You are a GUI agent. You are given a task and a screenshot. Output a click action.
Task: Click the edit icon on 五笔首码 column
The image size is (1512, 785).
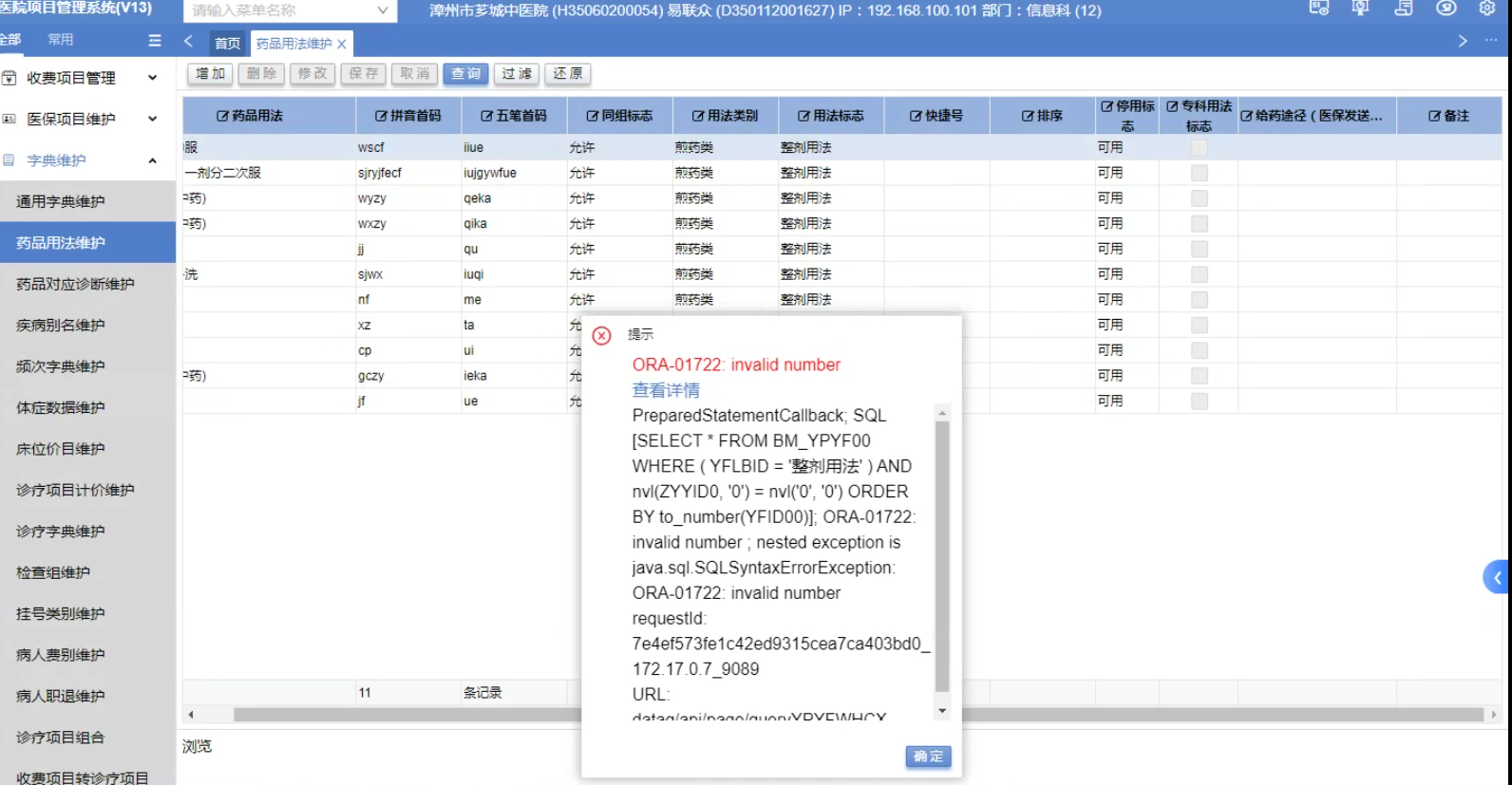pyautogui.click(x=486, y=116)
